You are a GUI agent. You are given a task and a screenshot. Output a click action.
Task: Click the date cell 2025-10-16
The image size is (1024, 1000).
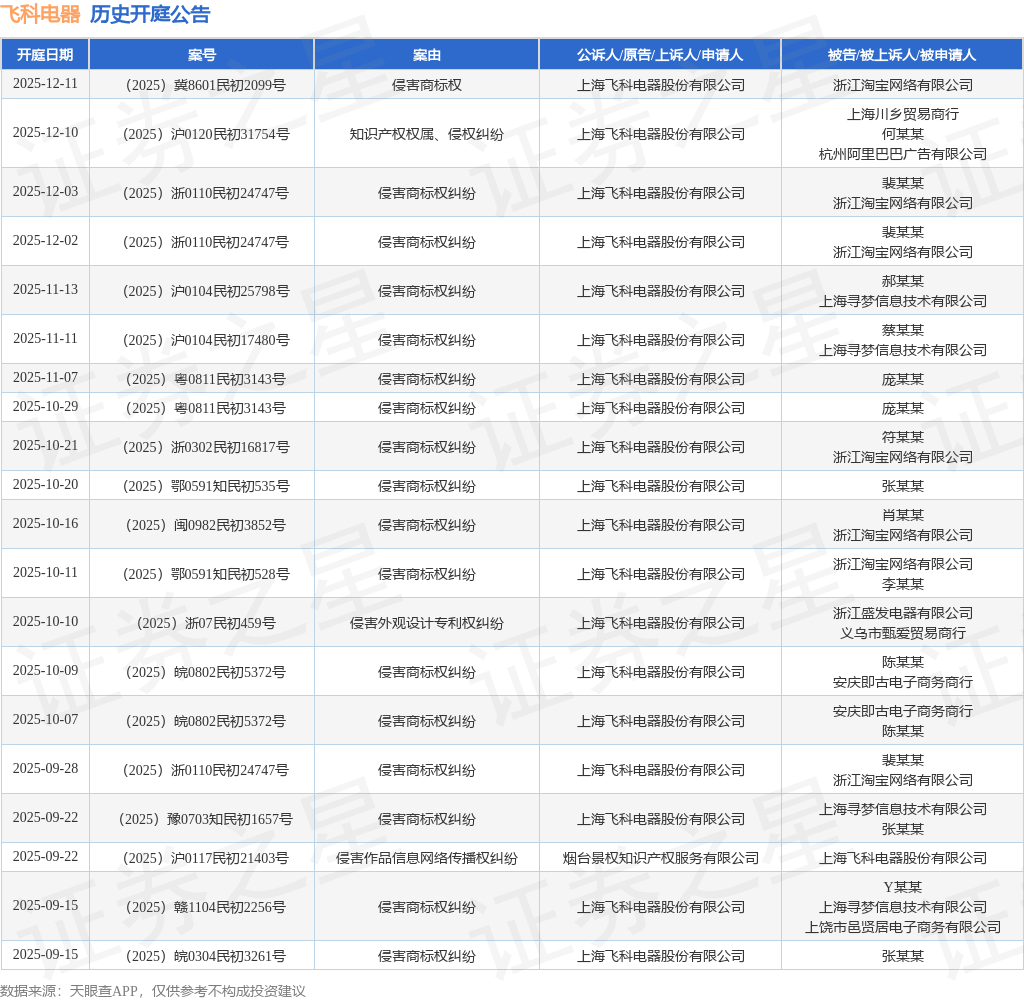[45, 524]
